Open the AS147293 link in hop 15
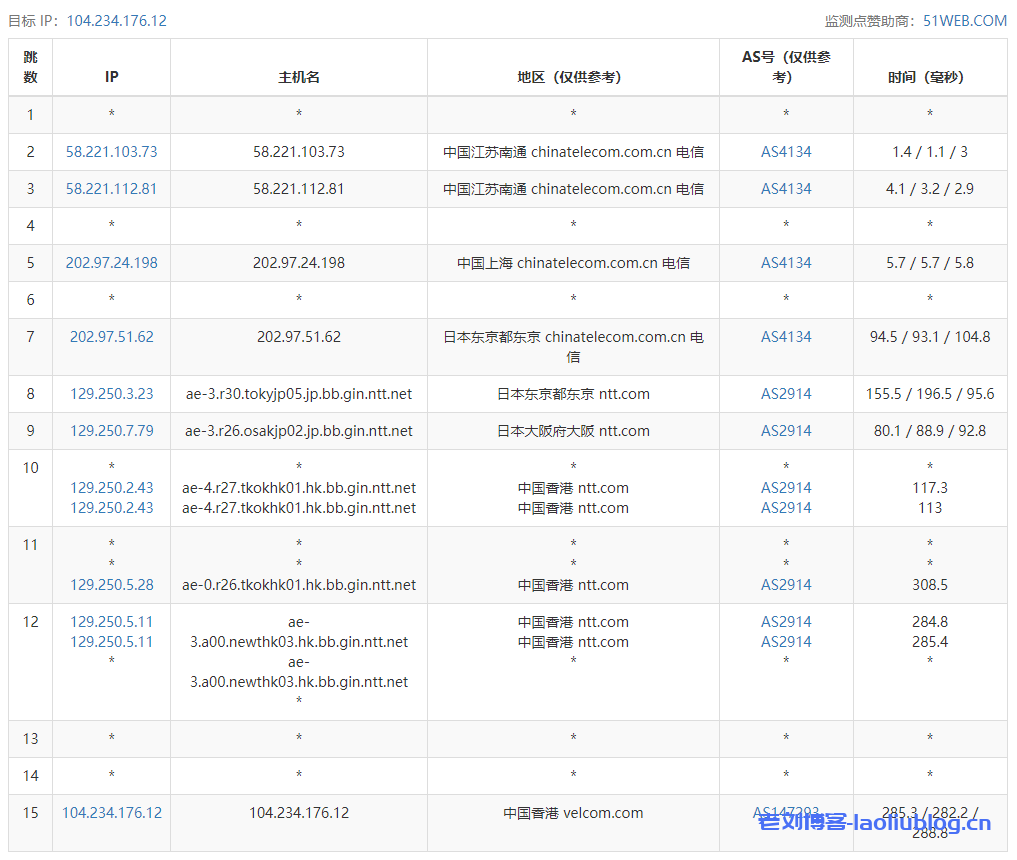1017x860 pixels. click(786, 813)
